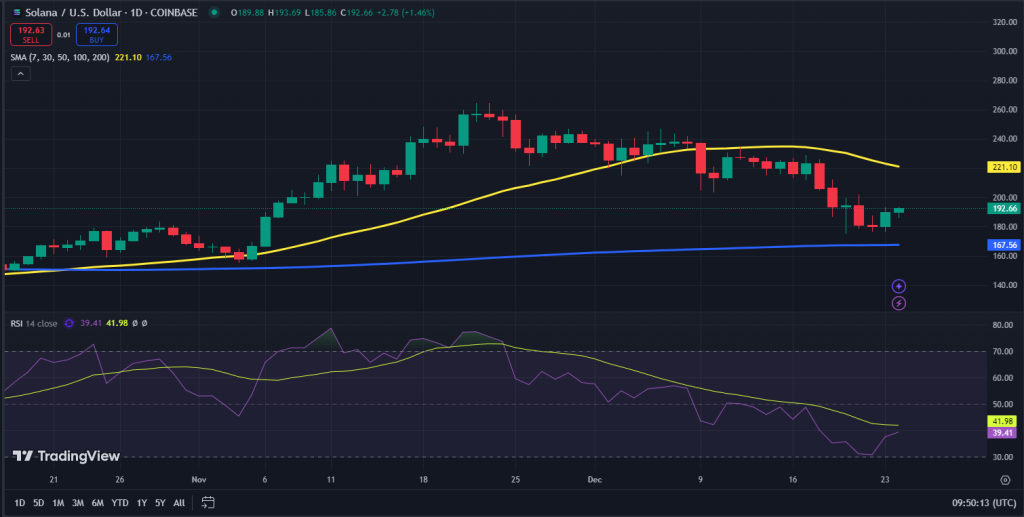Select the 1M time range

point(58,503)
